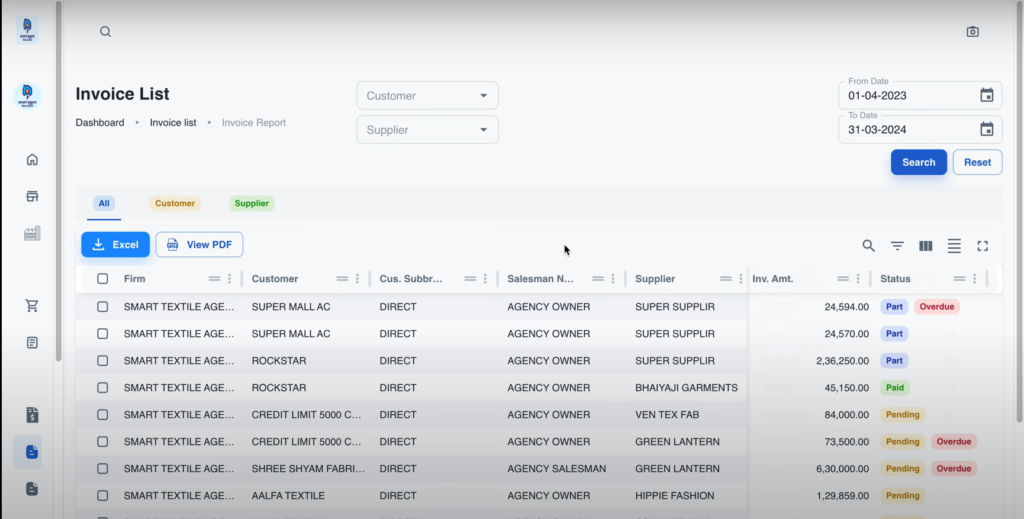Open the store icon in sidebar
Image resolution: width=1024 pixels, height=519 pixels.
click(32, 197)
